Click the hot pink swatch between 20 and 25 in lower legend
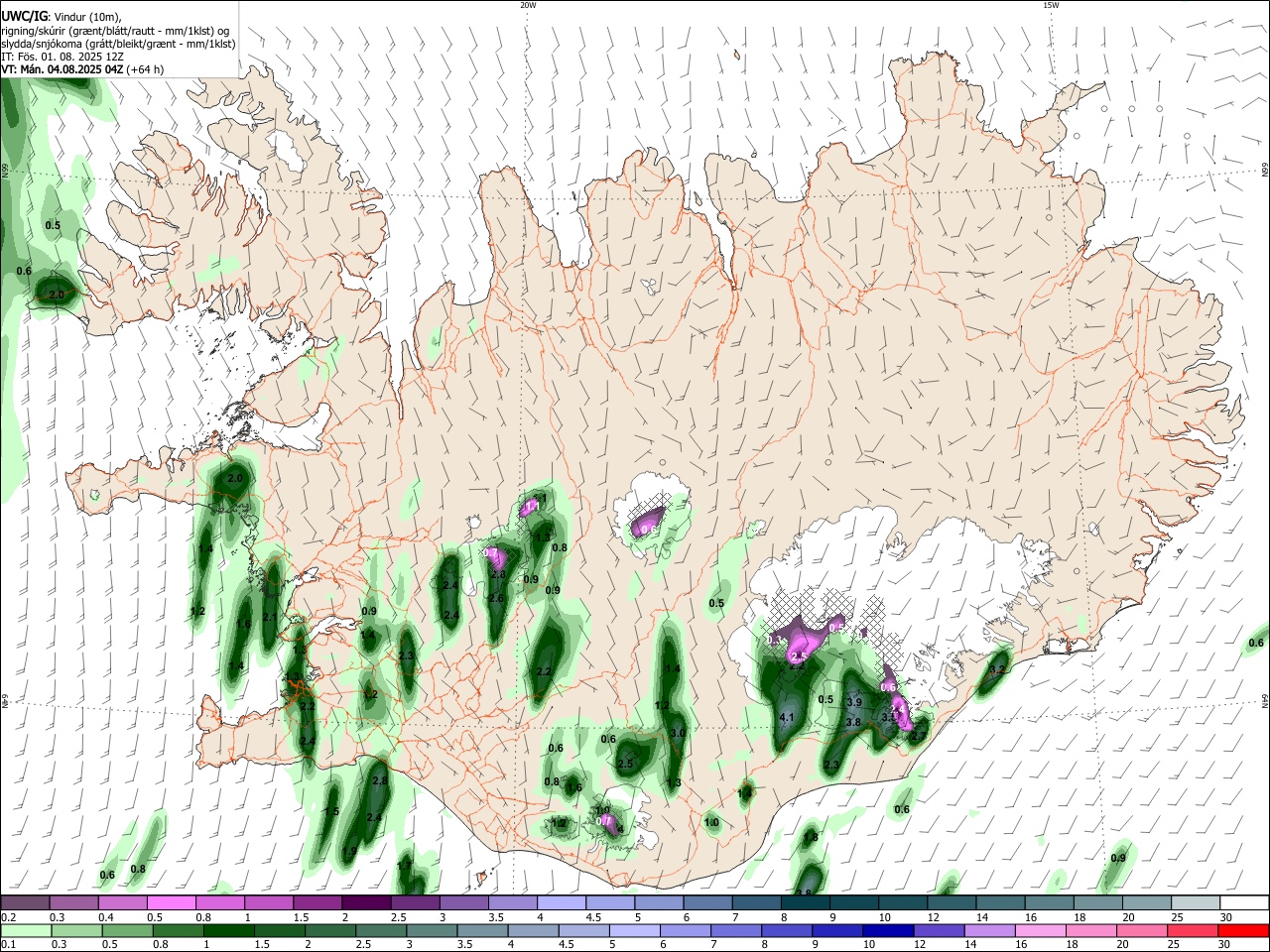 click(x=1145, y=931)
